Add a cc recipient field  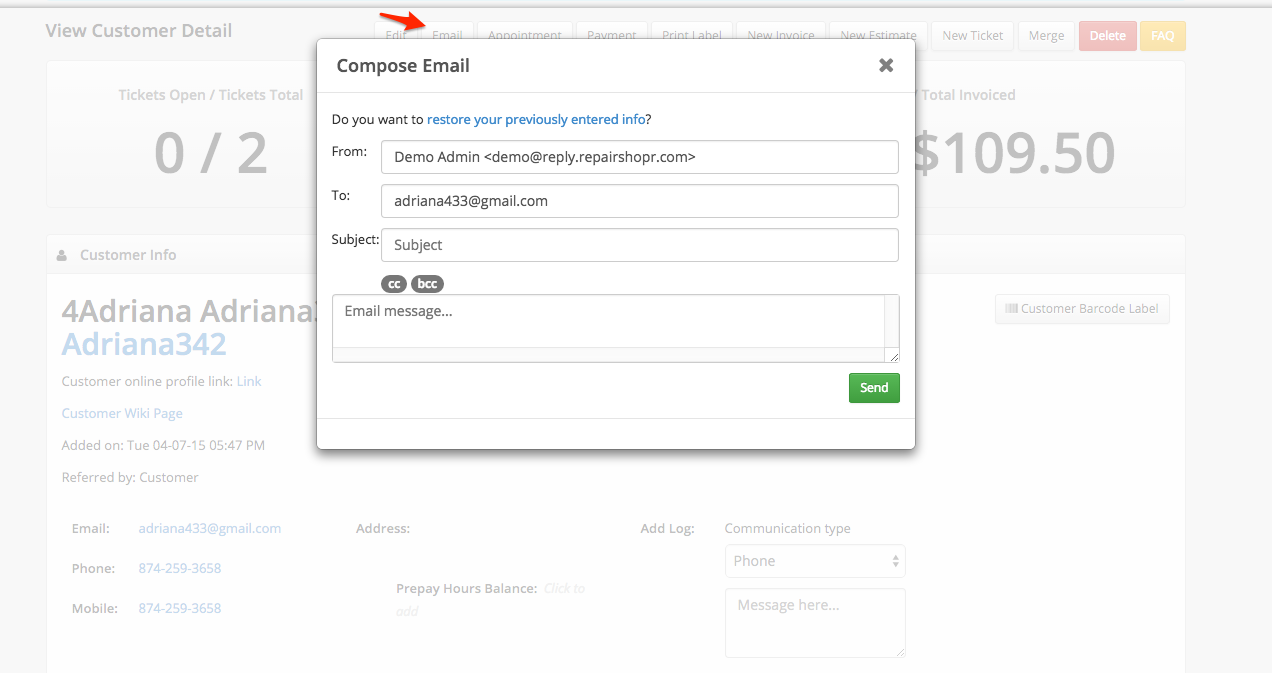tap(395, 284)
